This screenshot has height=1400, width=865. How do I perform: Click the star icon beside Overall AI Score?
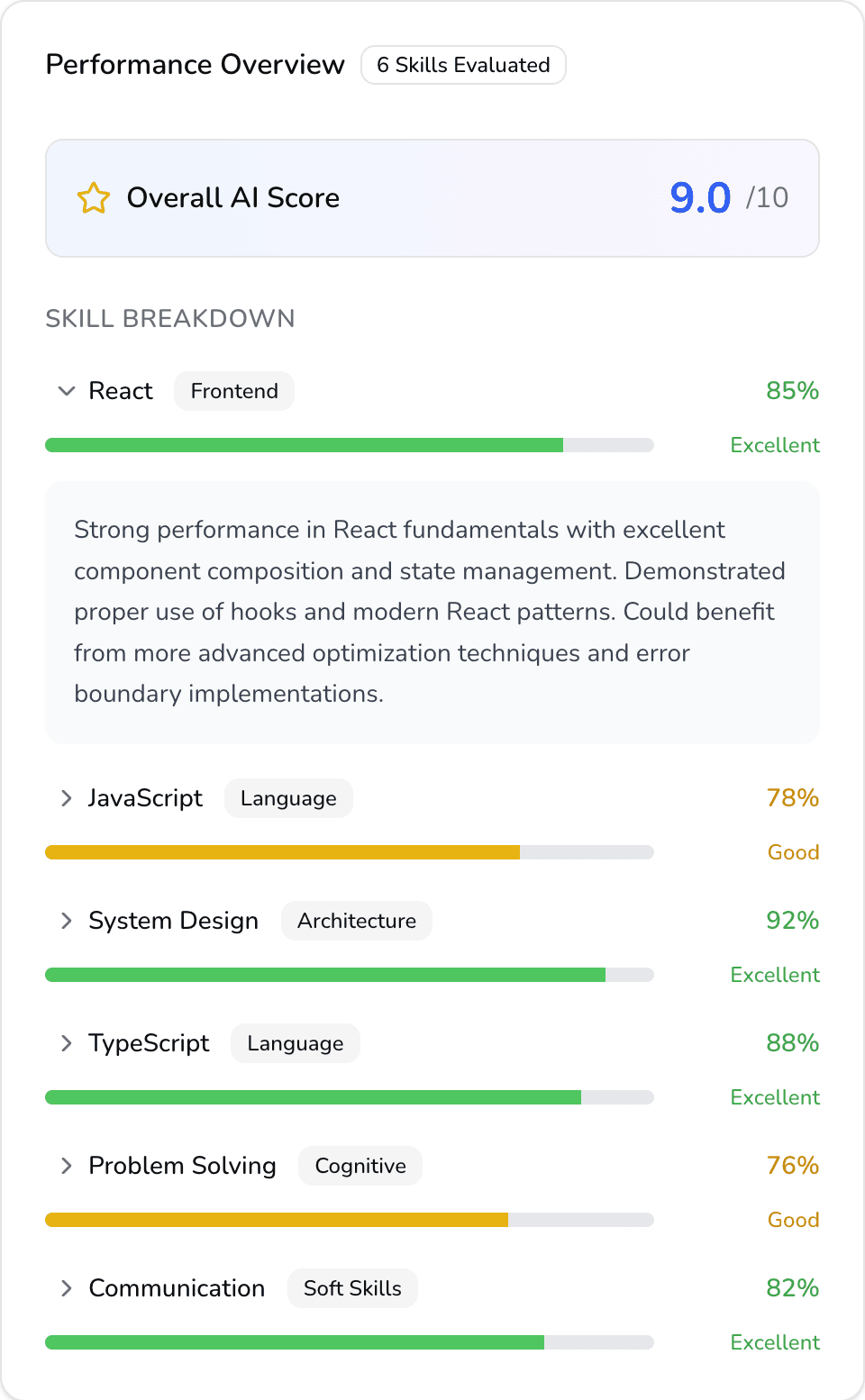(x=93, y=197)
